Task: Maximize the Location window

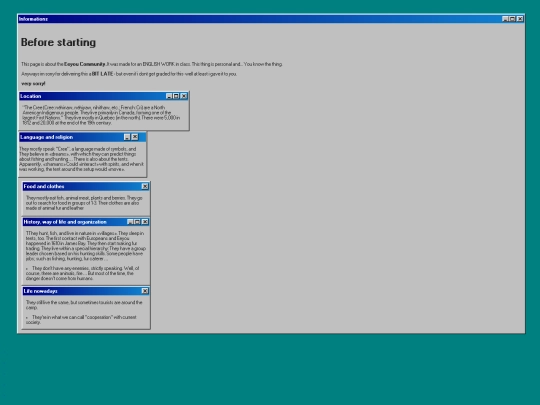Action: pyautogui.click(x=176, y=96)
